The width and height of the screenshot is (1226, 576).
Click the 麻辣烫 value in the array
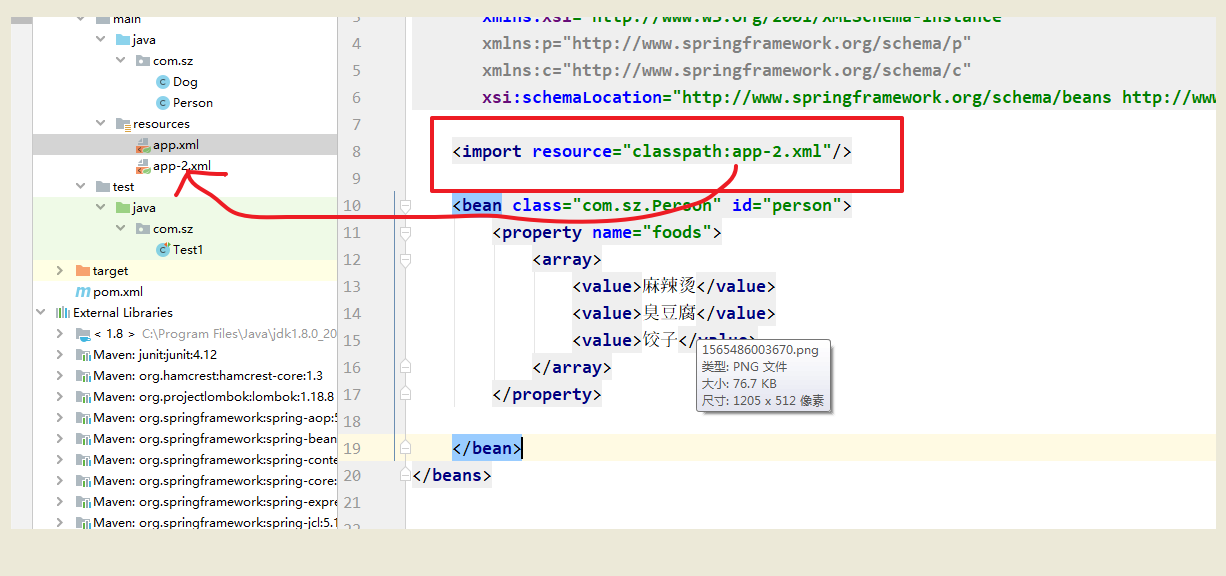click(669, 287)
